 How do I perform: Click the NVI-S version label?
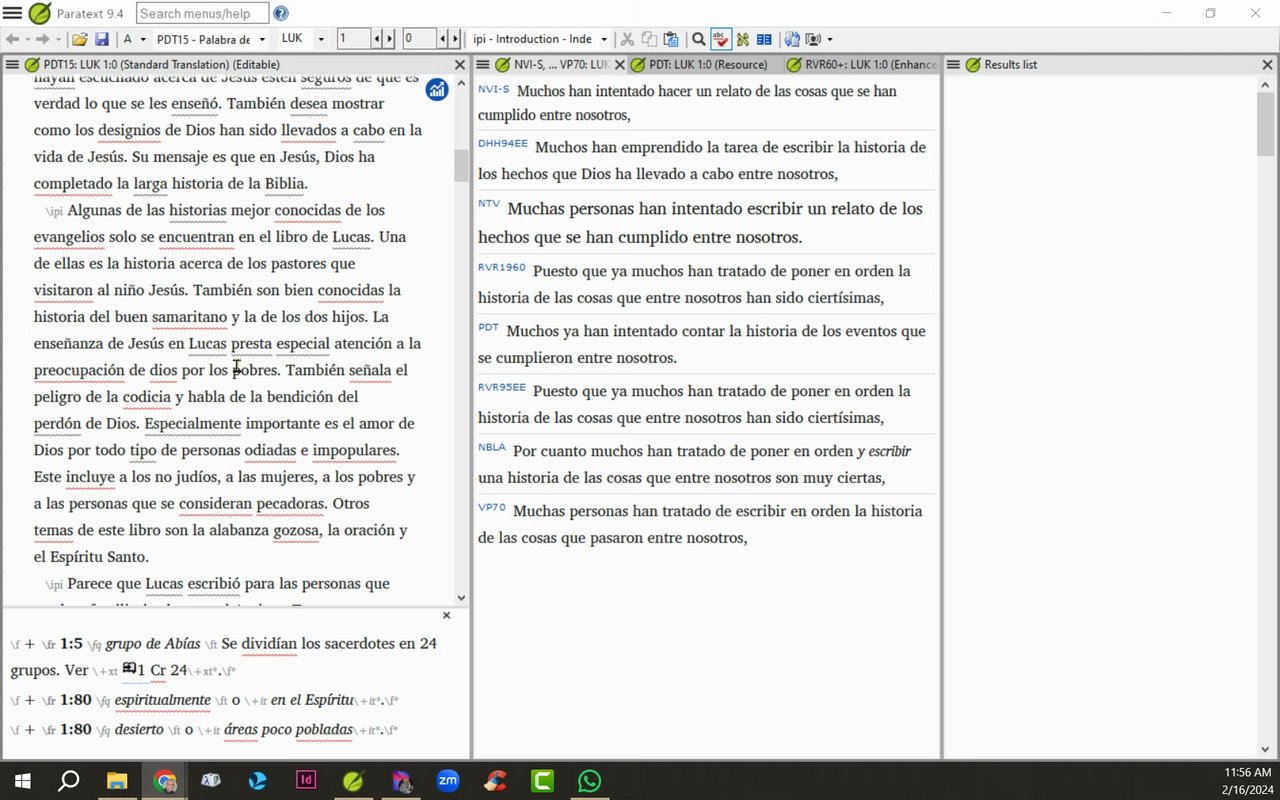(494, 89)
